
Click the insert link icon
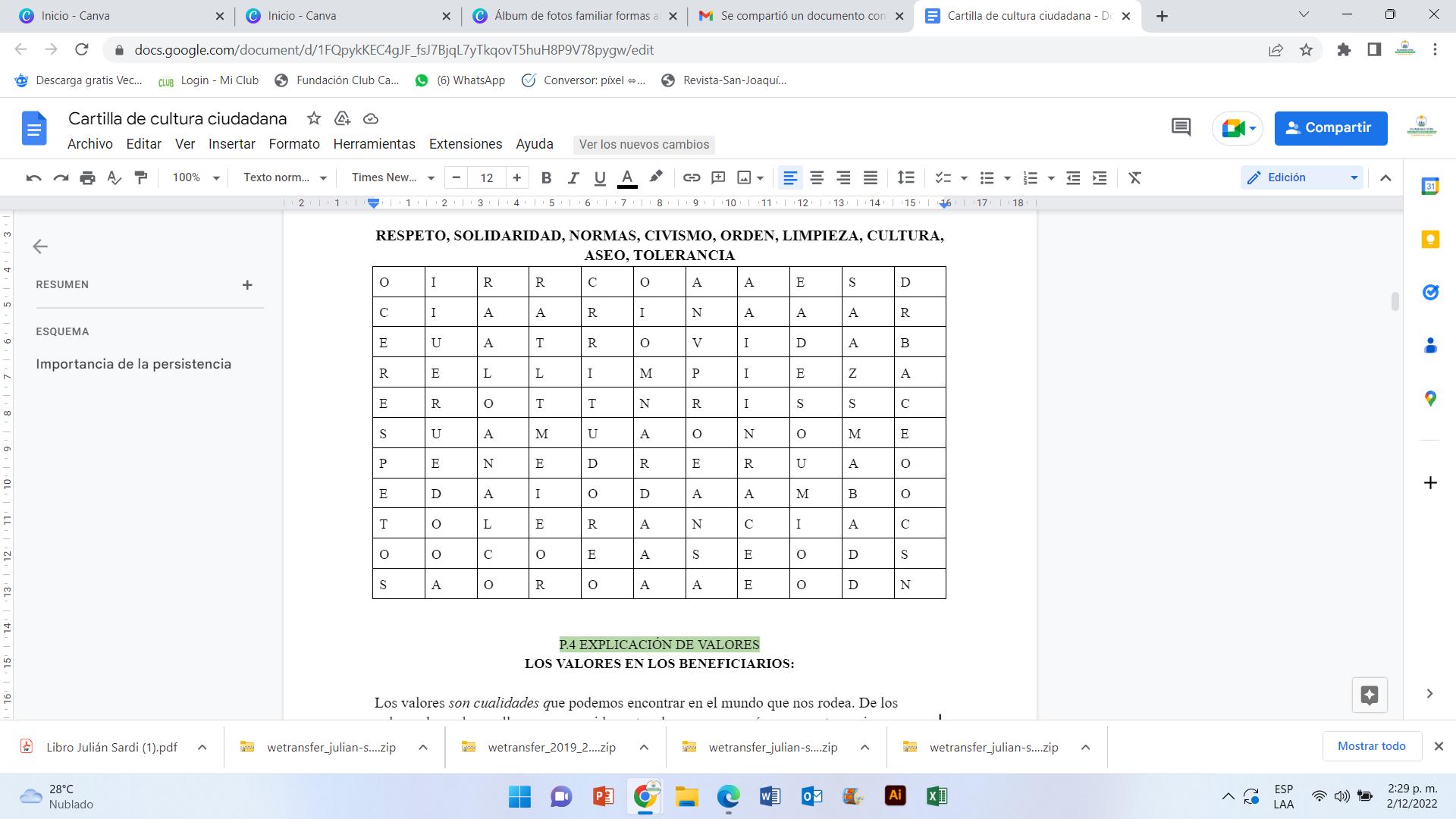(691, 177)
